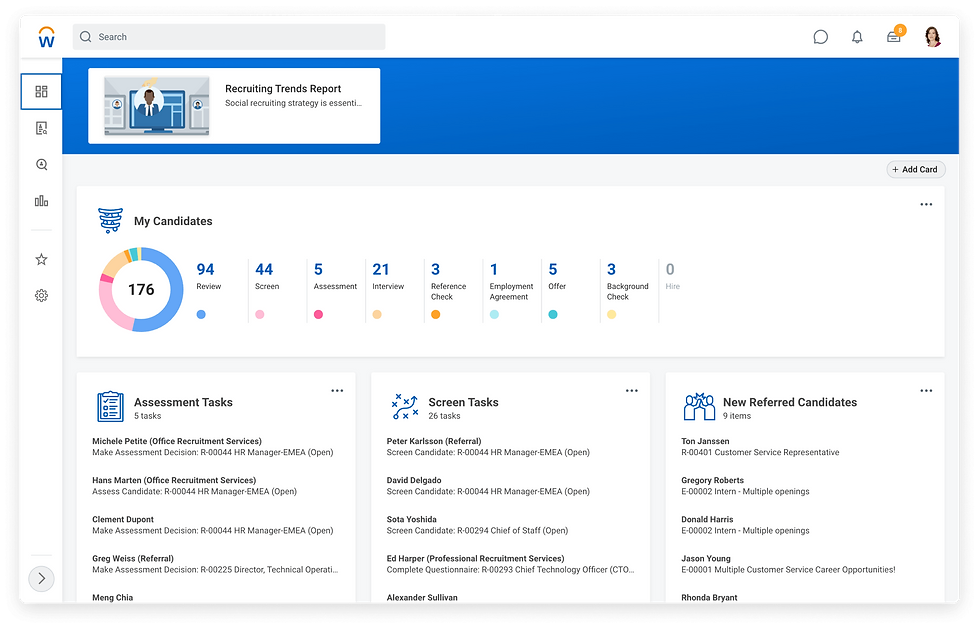Open the Assessment Tasks options menu
The image size is (980, 629).
[x=337, y=391]
